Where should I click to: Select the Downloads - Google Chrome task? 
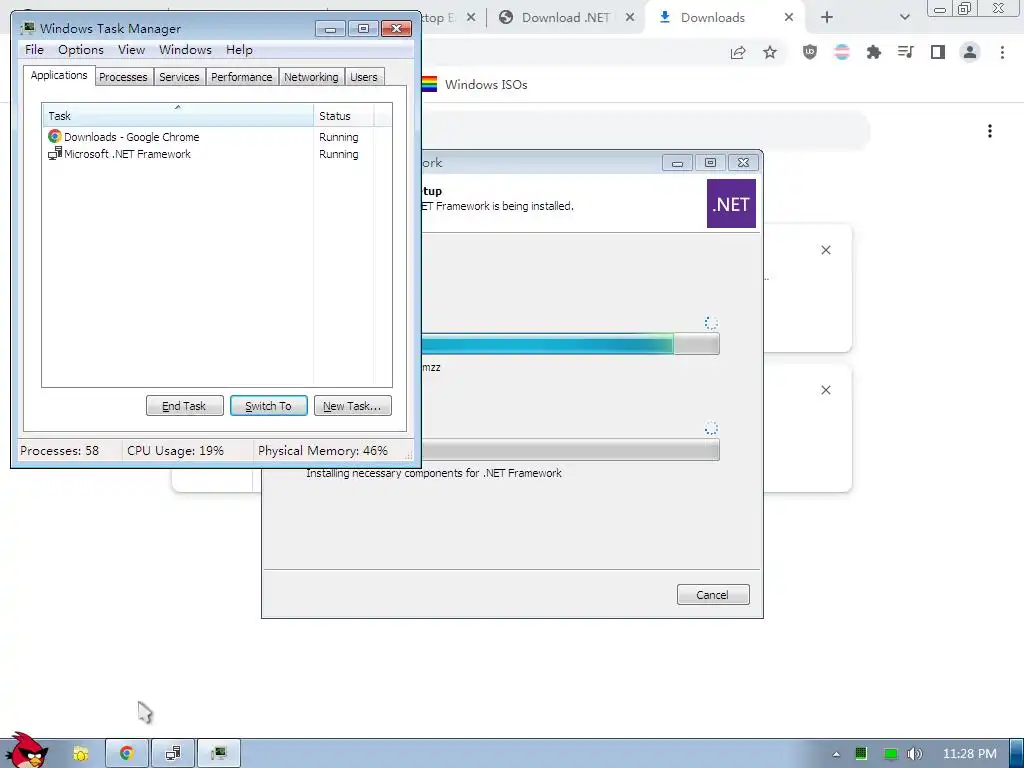[x=123, y=136]
